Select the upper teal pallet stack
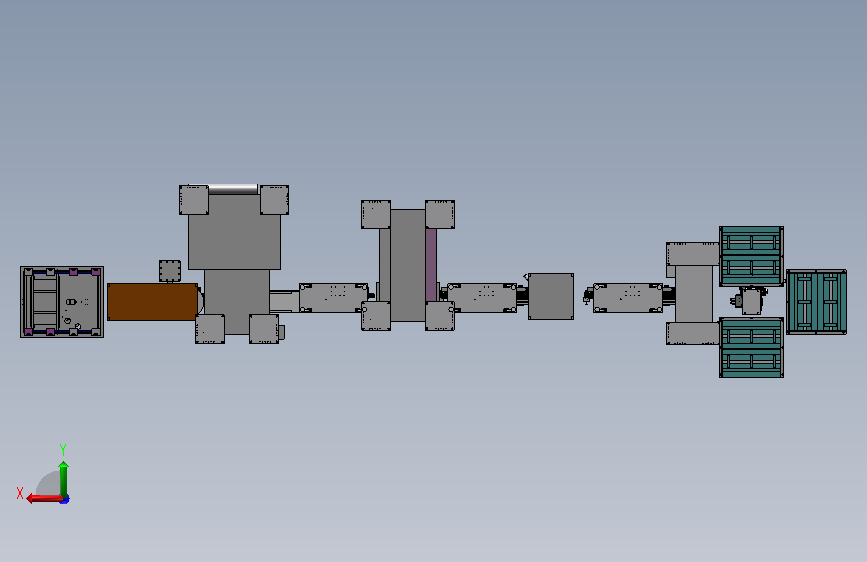 (x=751, y=256)
